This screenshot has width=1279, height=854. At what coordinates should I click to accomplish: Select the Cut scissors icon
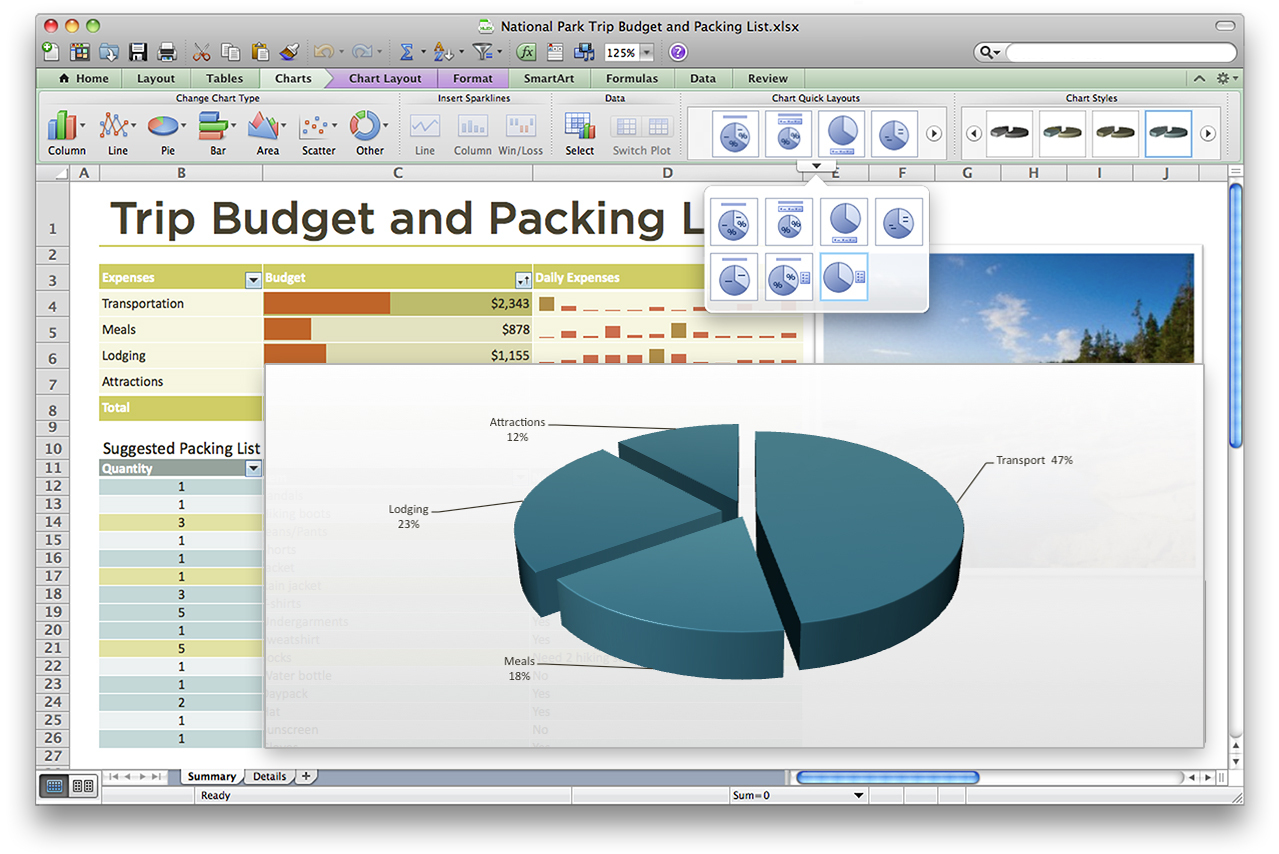coord(201,53)
